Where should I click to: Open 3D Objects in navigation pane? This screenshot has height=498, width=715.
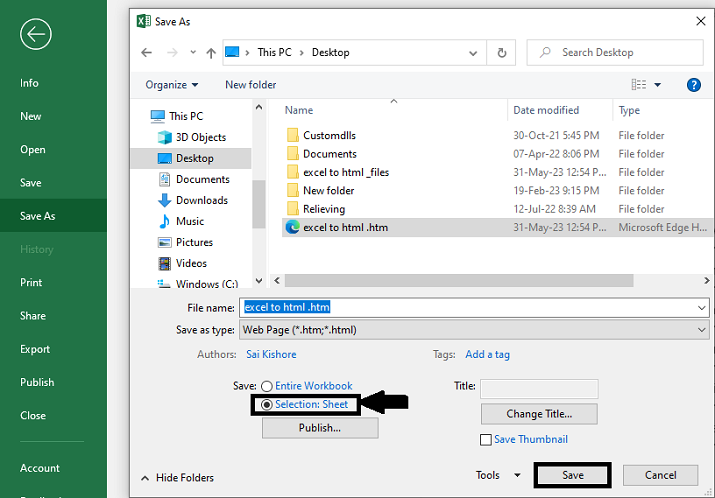[x=192, y=137]
